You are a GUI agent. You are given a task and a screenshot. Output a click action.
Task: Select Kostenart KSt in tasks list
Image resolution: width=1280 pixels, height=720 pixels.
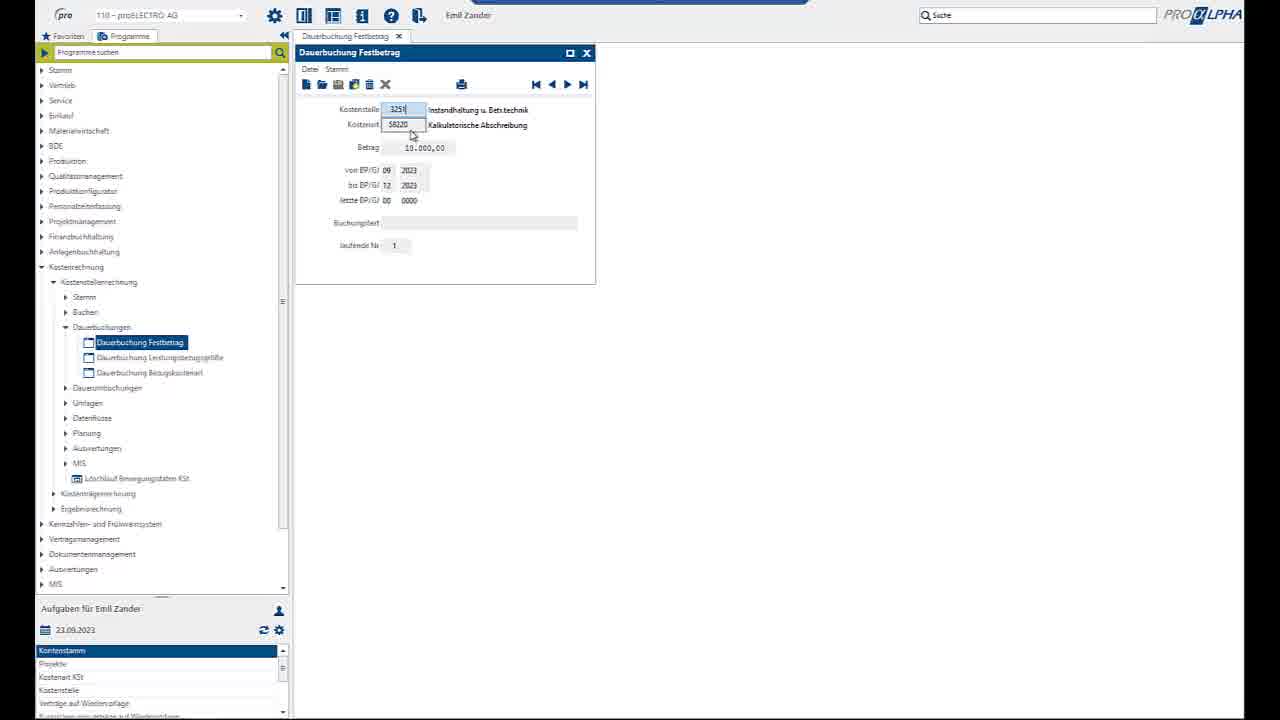click(x=157, y=677)
